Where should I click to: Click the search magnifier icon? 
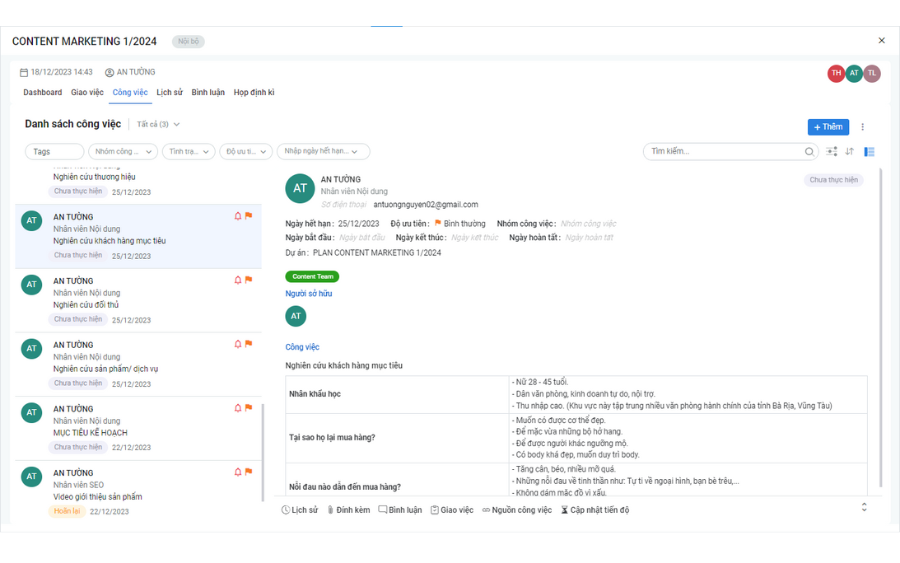tap(809, 152)
